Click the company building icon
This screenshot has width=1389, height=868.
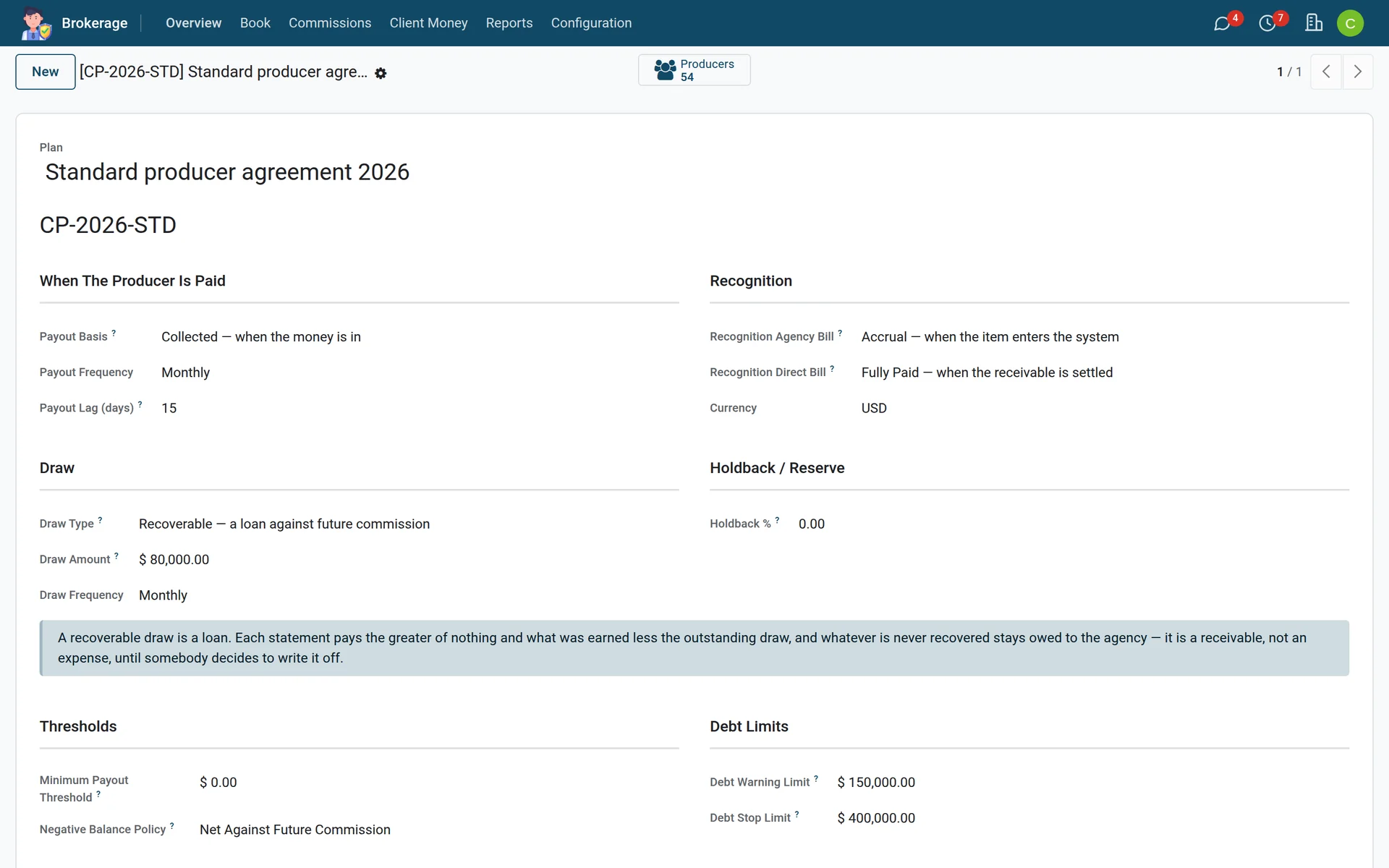click(x=1314, y=23)
